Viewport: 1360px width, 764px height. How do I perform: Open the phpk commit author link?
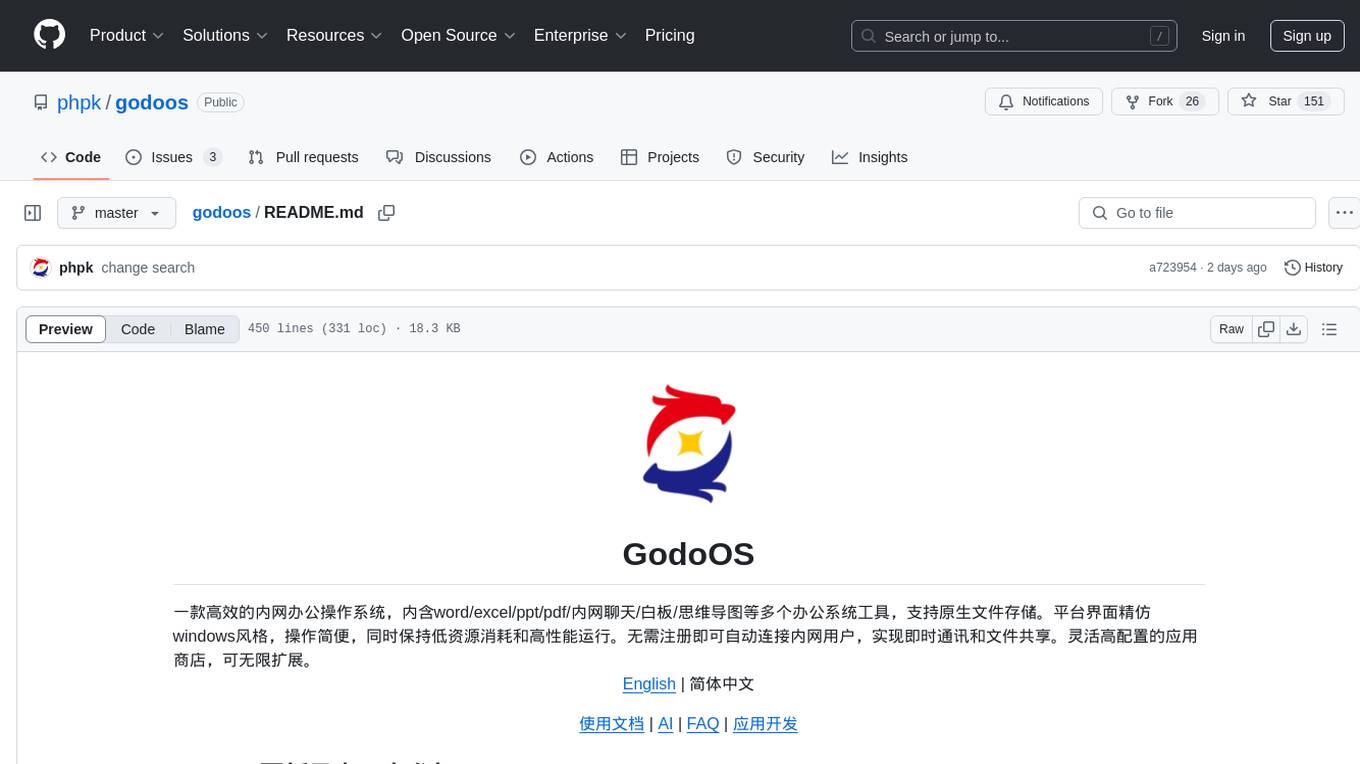coord(76,268)
